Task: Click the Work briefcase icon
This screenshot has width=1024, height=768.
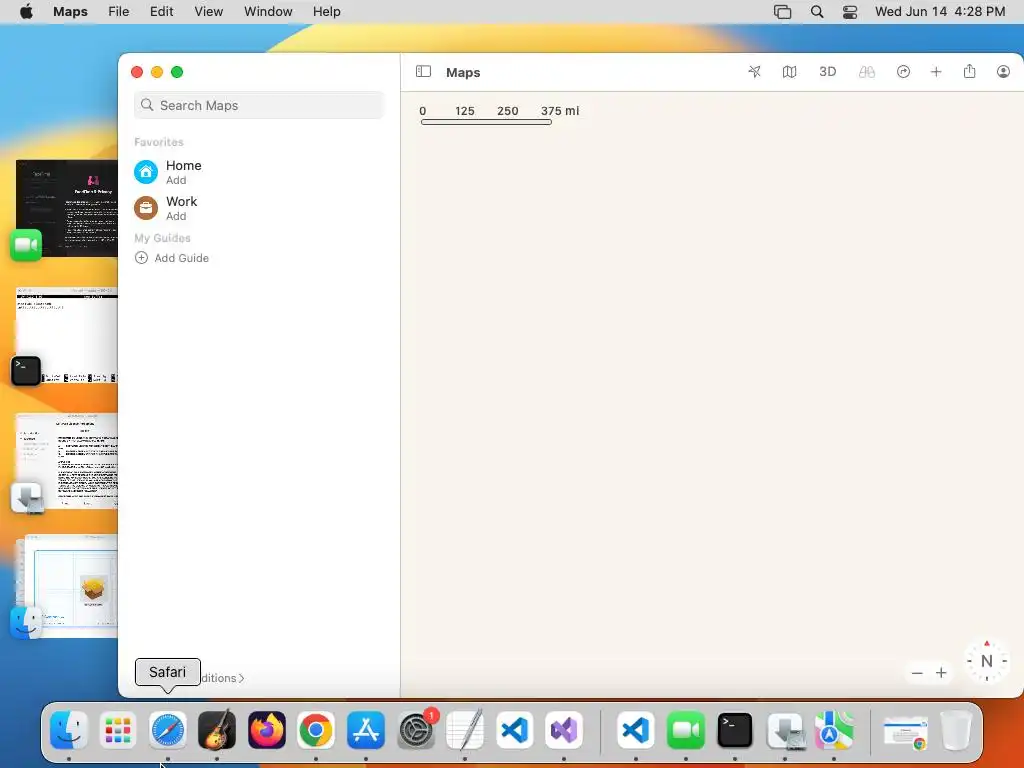Action: pyautogui.click(x=146, y=208)
